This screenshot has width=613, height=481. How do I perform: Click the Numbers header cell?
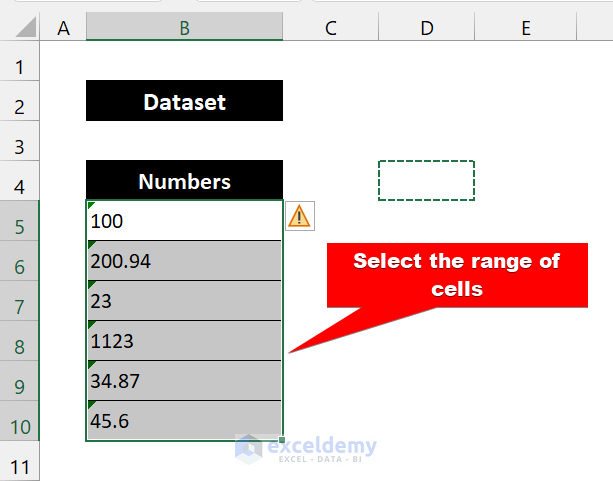coord(185,180)
